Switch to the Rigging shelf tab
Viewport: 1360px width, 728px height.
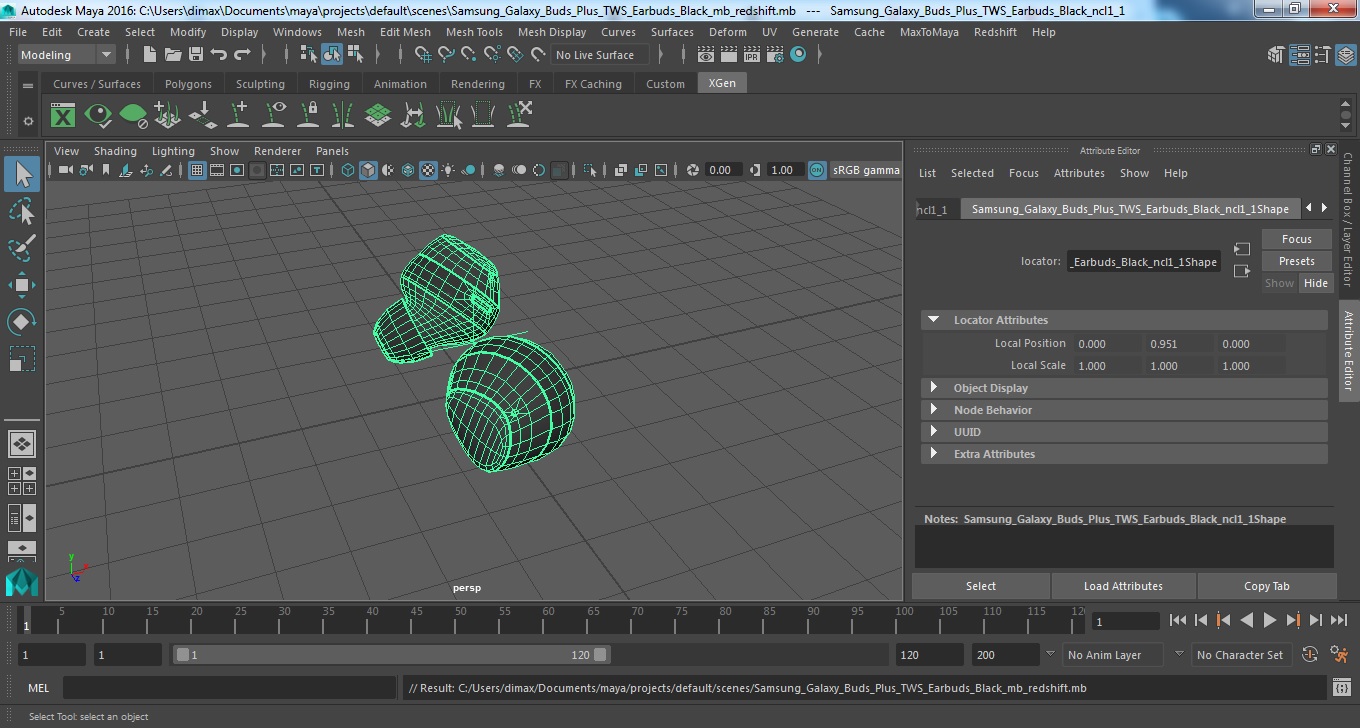point(329,84)
